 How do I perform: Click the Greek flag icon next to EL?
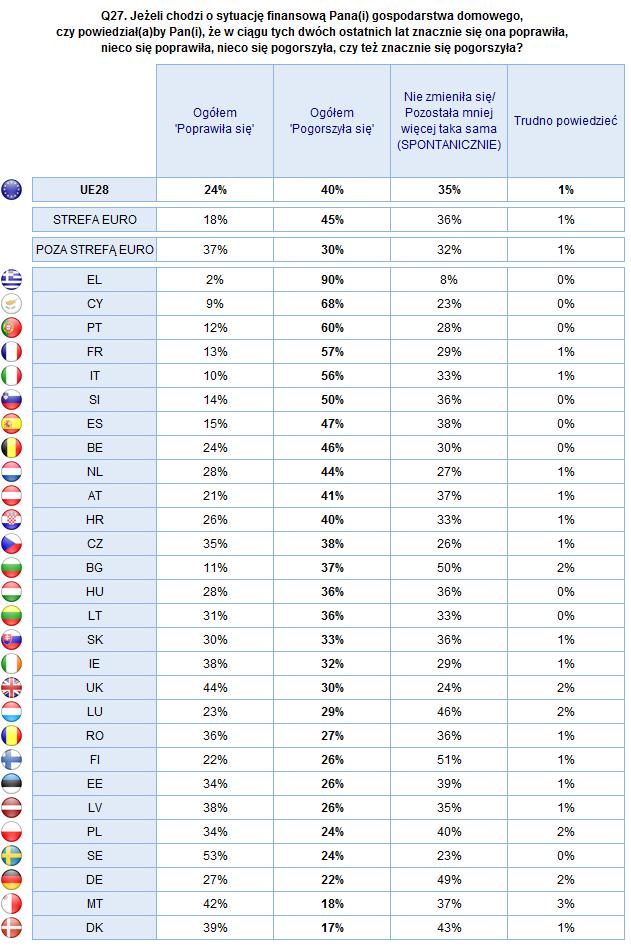point(11,279)
